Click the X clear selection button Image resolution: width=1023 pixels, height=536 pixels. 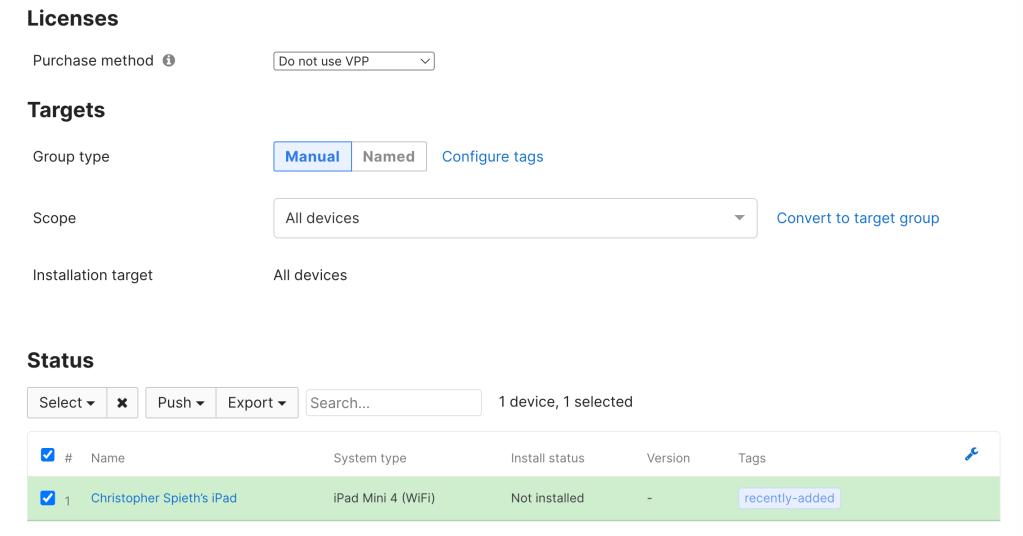point(122,403)
